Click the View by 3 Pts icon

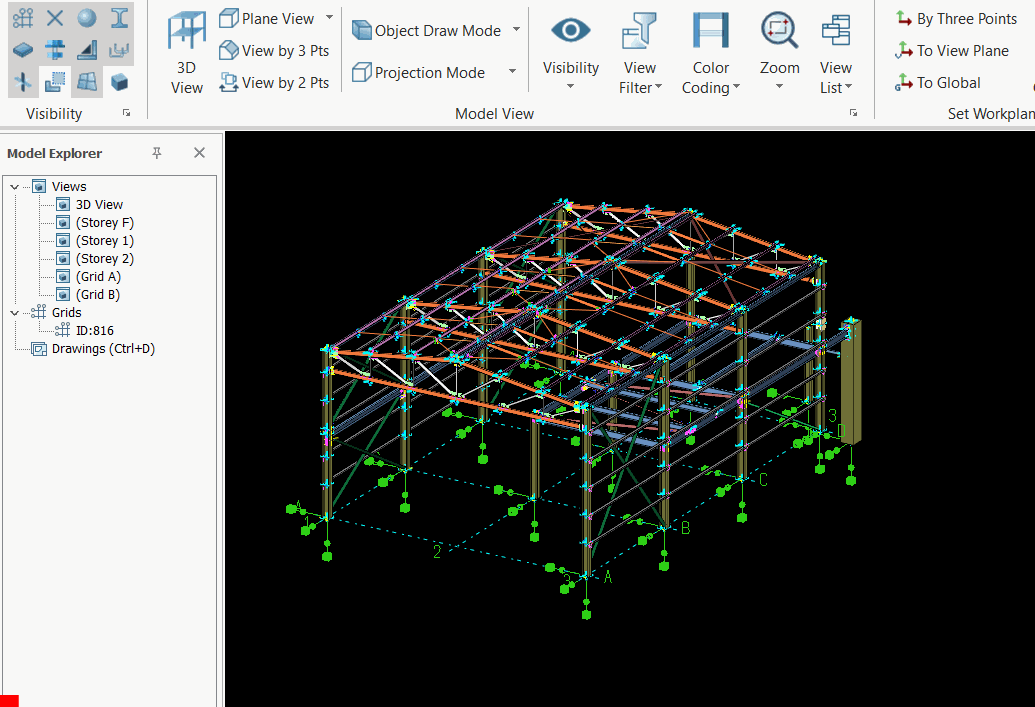tap(229, 51)
